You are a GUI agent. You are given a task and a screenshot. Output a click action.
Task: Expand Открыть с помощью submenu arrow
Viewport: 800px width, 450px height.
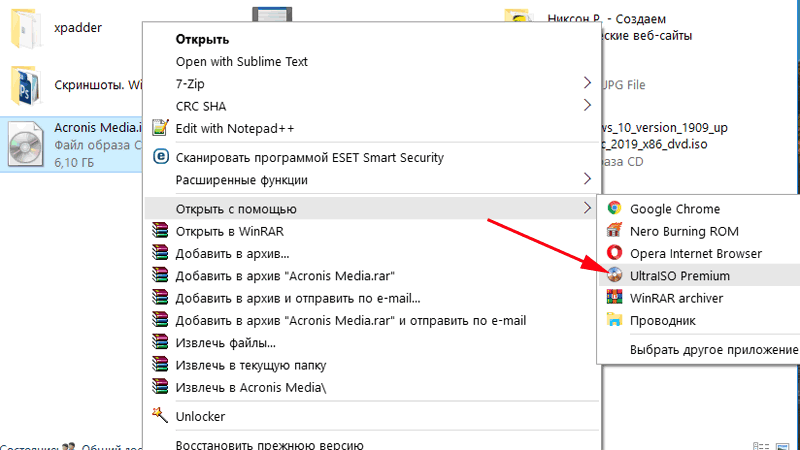pyautogui.click(x=587, y=208)
